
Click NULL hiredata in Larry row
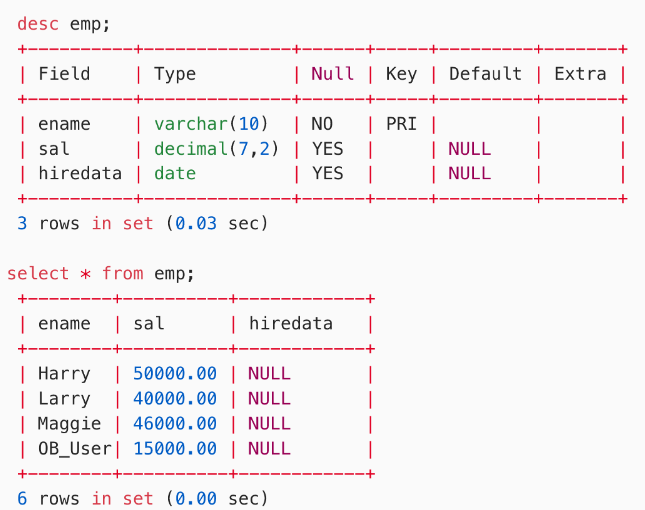[x=269, y=399]
